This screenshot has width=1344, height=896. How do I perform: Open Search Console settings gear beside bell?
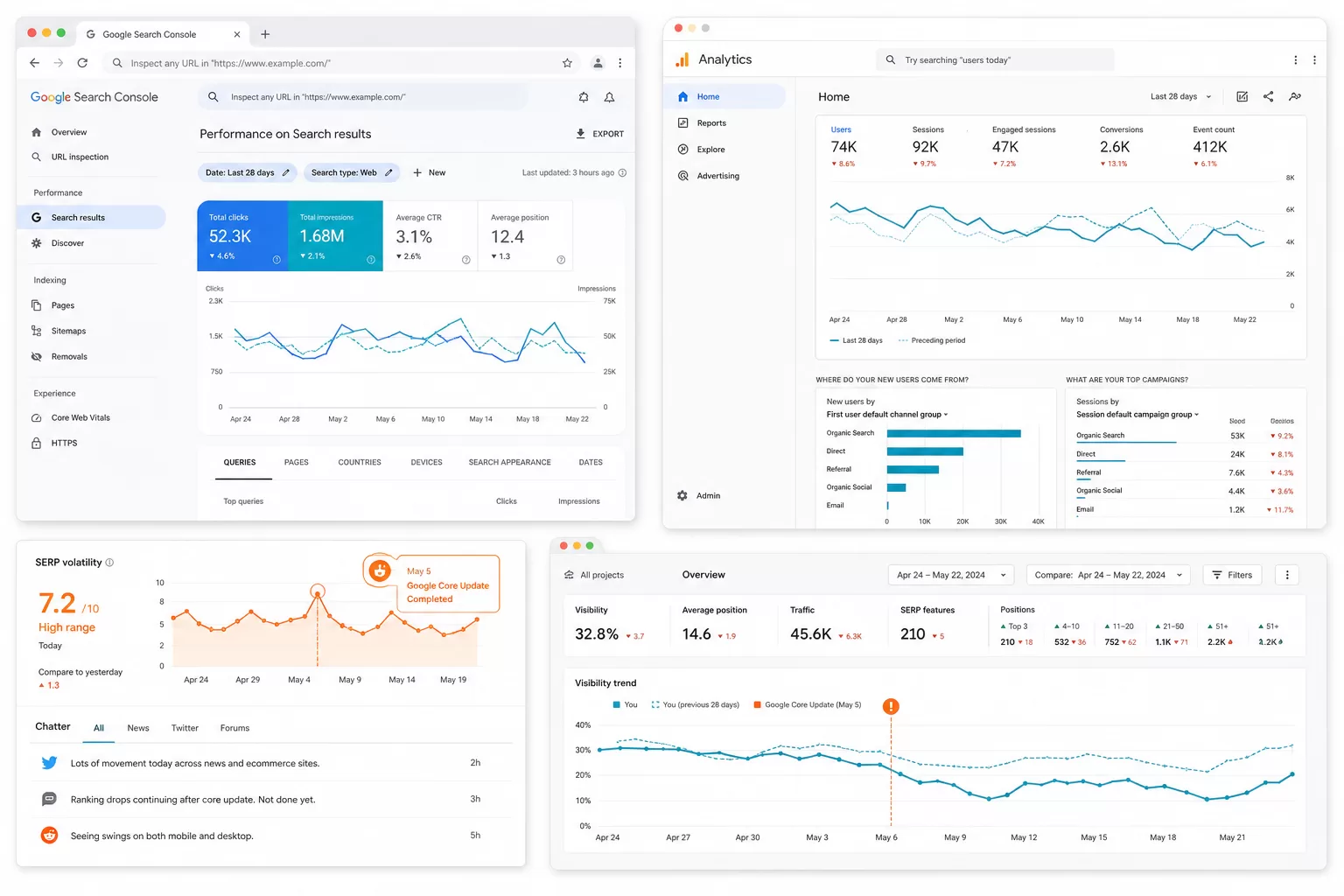pos(584,97)
